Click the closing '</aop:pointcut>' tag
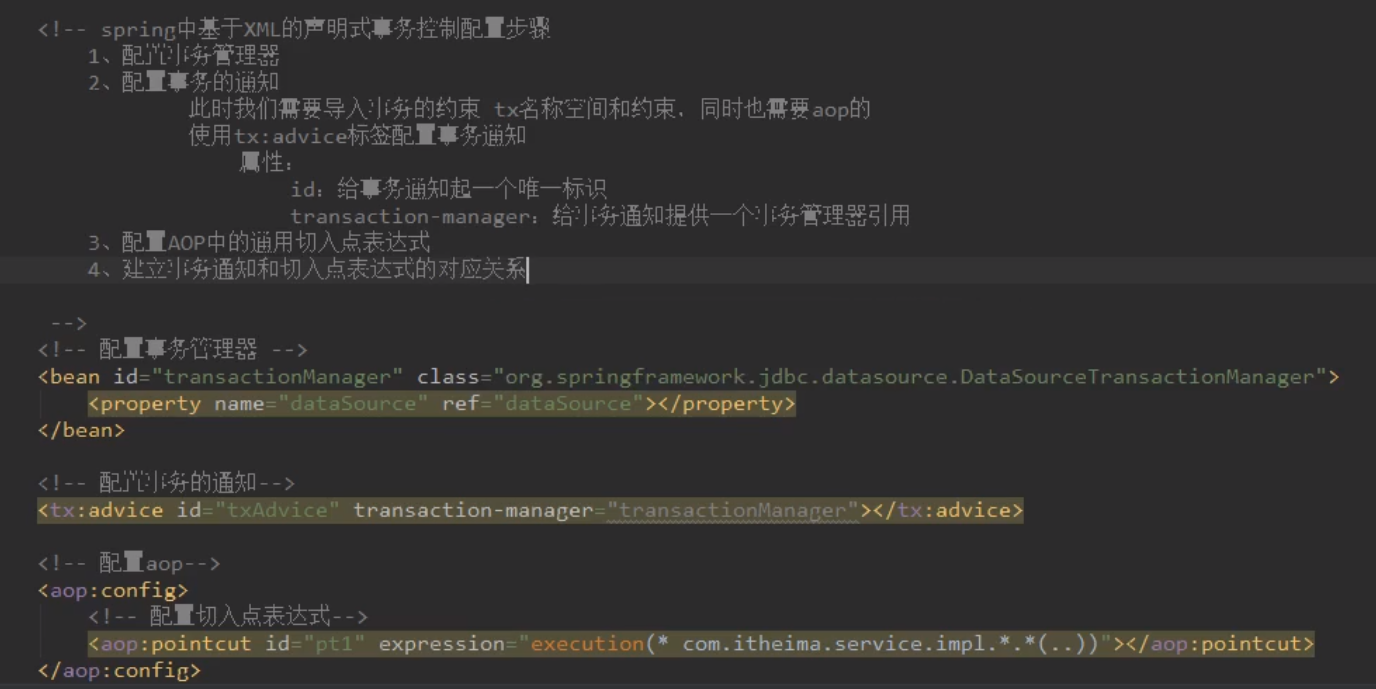Viewport: 1376px width, 689px height. tap(1220, 643)
